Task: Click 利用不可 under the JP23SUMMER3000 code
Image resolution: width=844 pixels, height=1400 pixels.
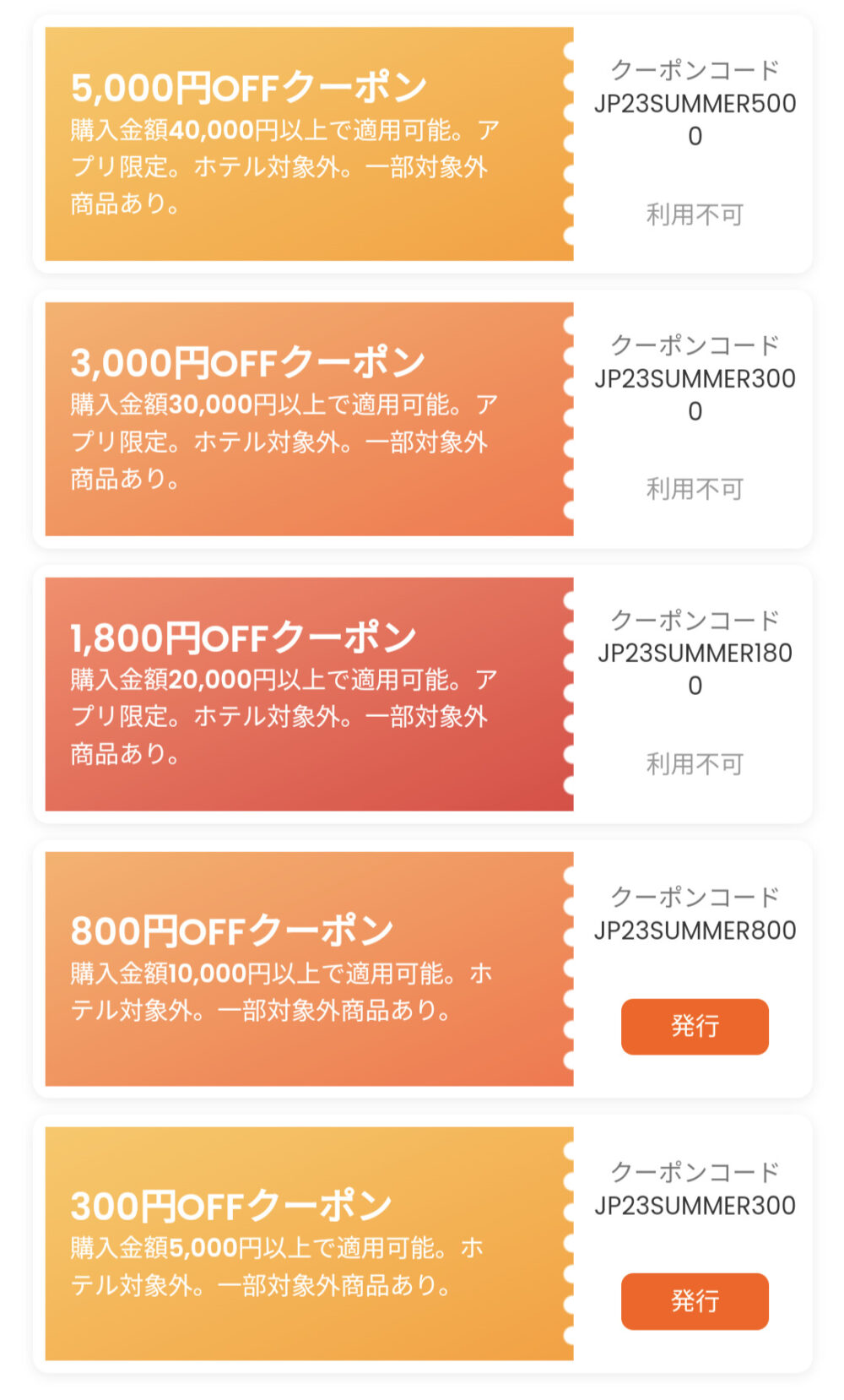Action: 694,489
